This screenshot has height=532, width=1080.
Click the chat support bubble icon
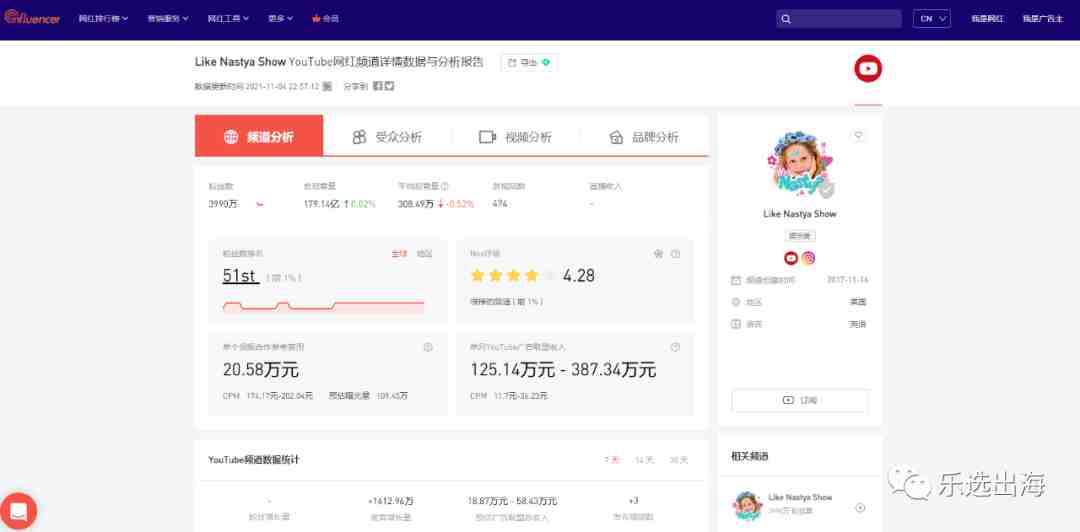(19, 511)
